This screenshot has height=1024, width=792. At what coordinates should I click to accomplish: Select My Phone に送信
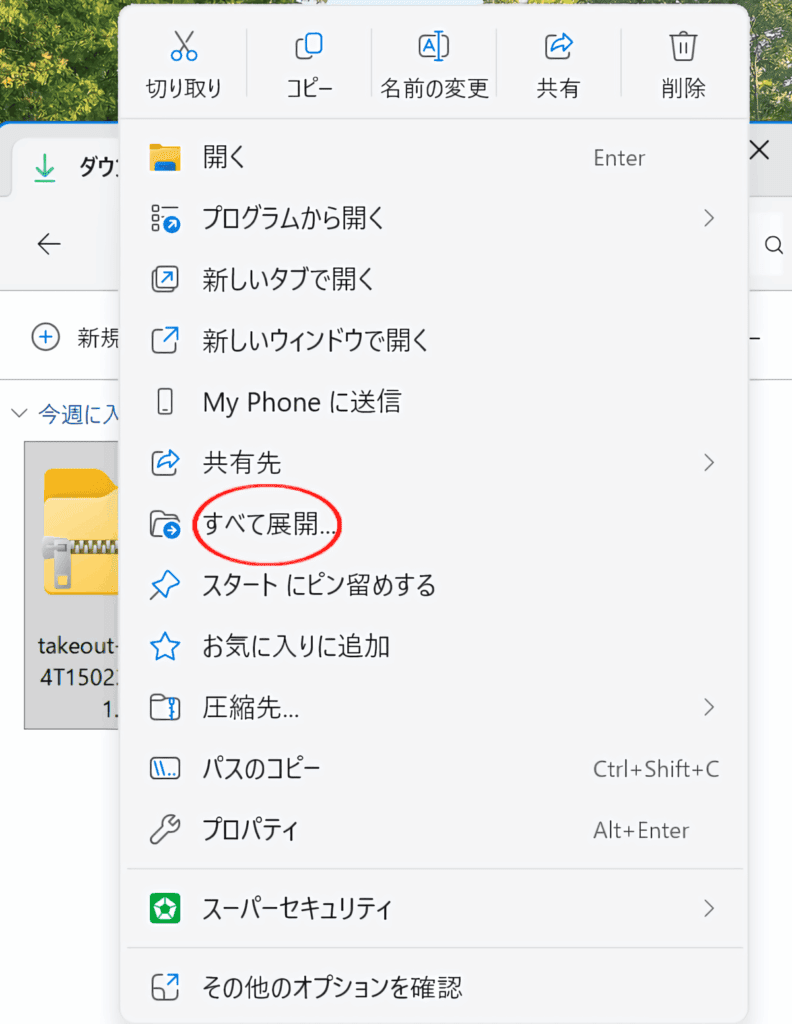coord(435,402)
